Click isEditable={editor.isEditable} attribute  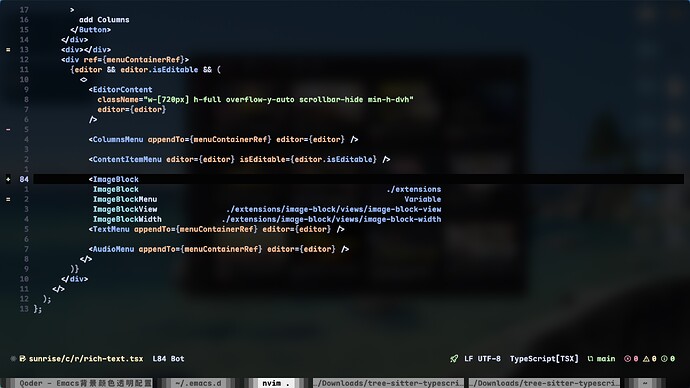tap(308, 159)
